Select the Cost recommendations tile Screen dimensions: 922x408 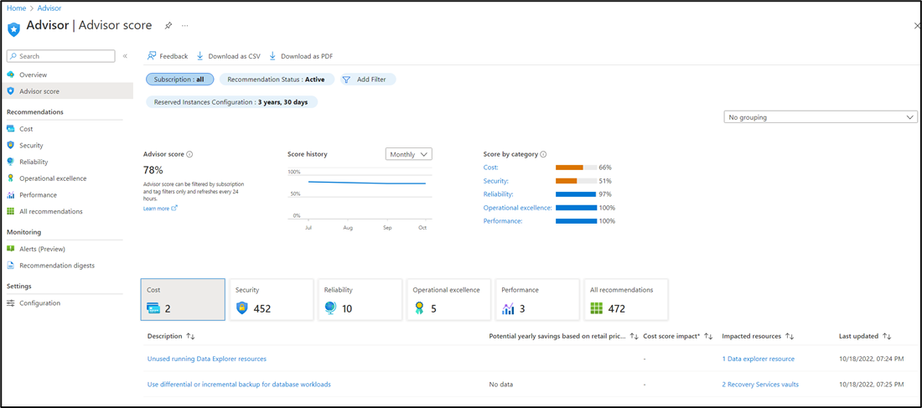pyautogui.click(x=183, y=300)
